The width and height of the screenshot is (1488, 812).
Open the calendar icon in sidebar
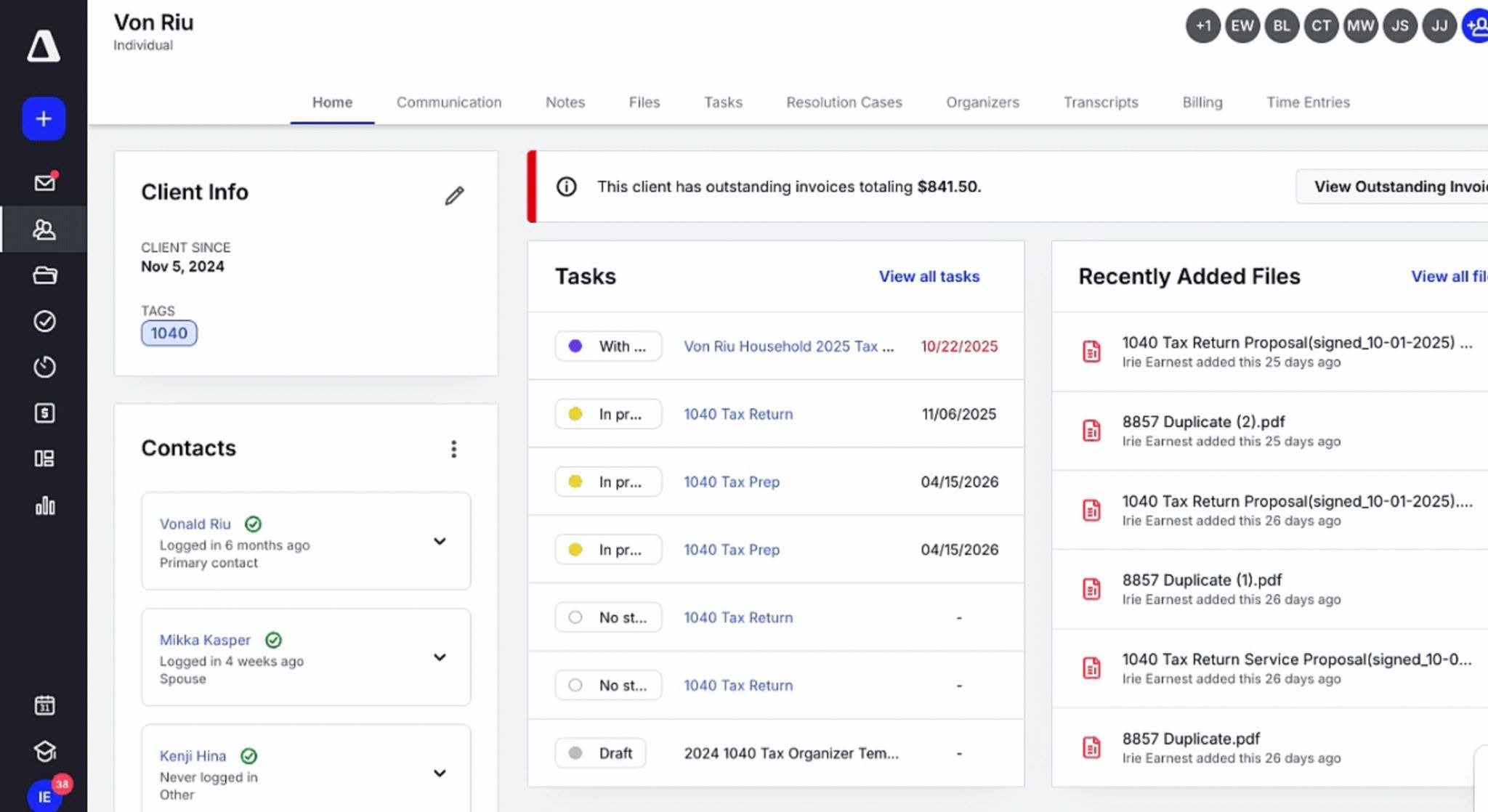click(x=44, y=705)
